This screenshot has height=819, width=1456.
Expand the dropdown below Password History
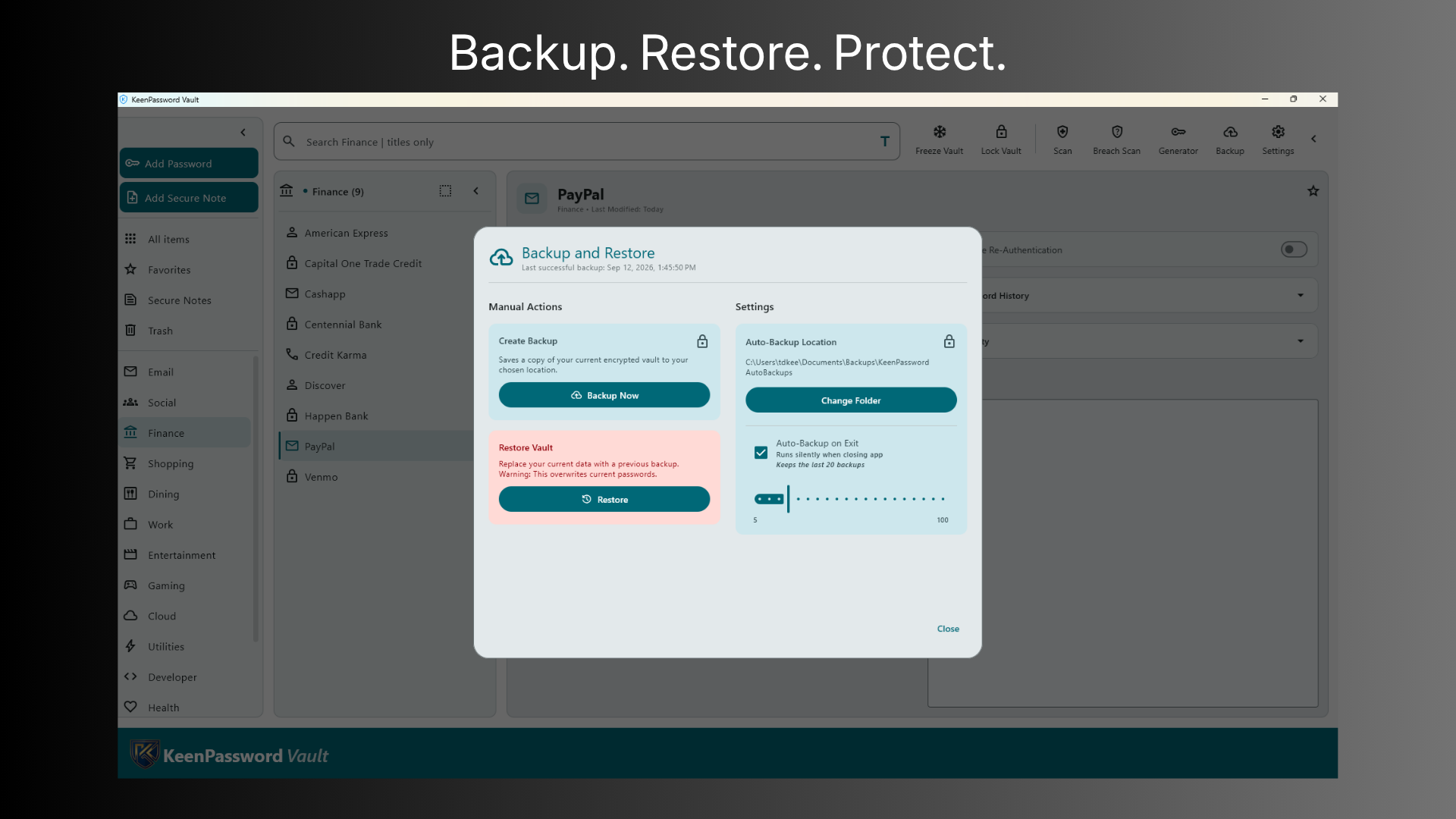[x=1301, y=341]
